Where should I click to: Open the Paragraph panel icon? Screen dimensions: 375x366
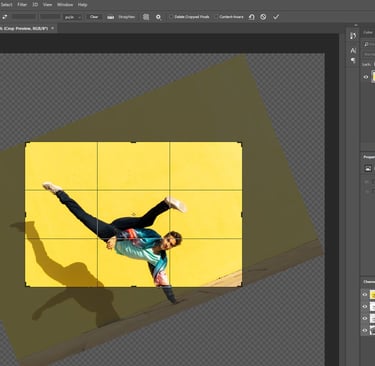(353, 60)
